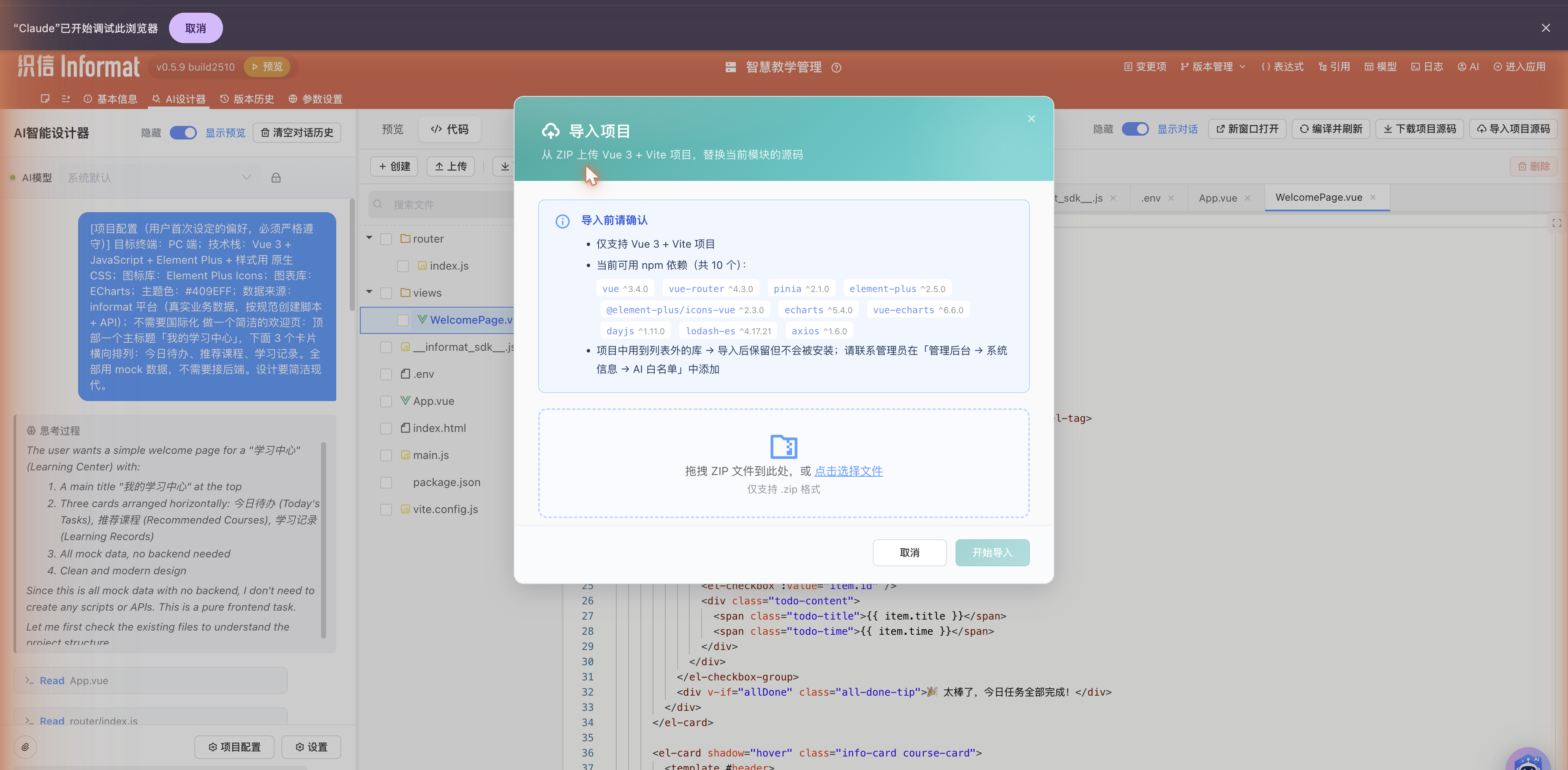1568x770 pixels.
Task: Switch to the App.vue editor tab
Action: pos(1217,199)
